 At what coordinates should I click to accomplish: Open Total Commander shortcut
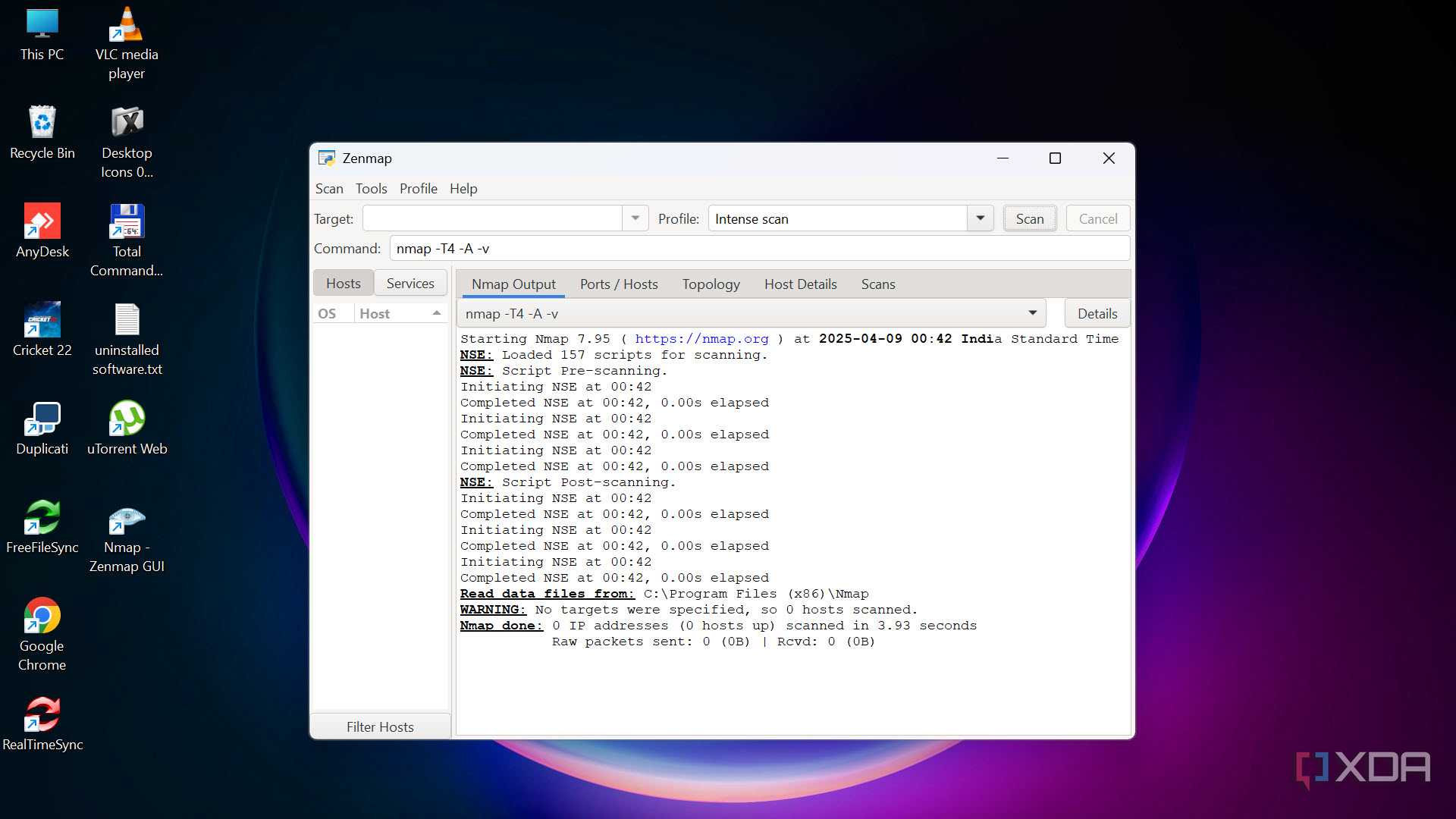pos(127,241)
